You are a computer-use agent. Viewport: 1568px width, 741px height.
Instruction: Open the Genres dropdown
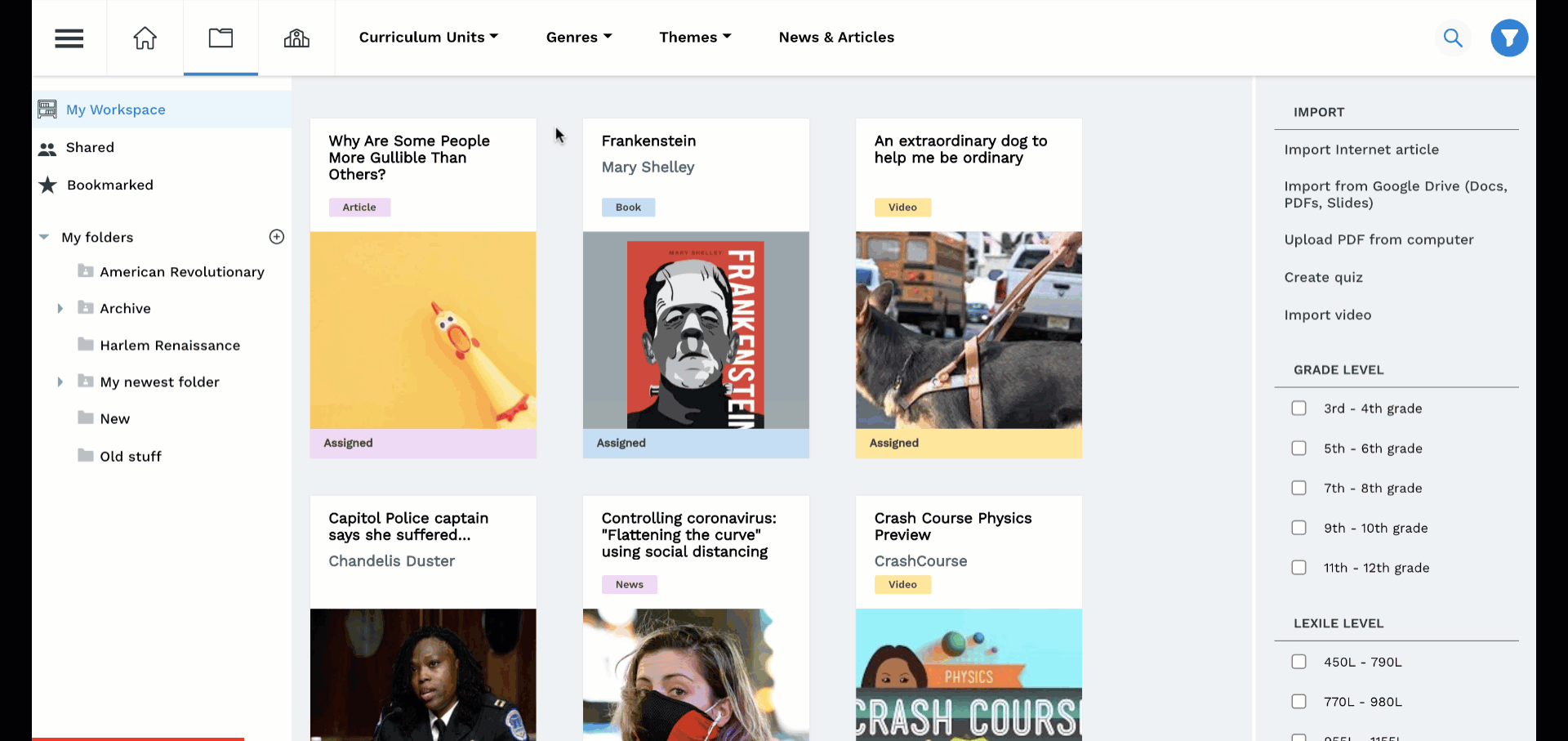point(579,38)
